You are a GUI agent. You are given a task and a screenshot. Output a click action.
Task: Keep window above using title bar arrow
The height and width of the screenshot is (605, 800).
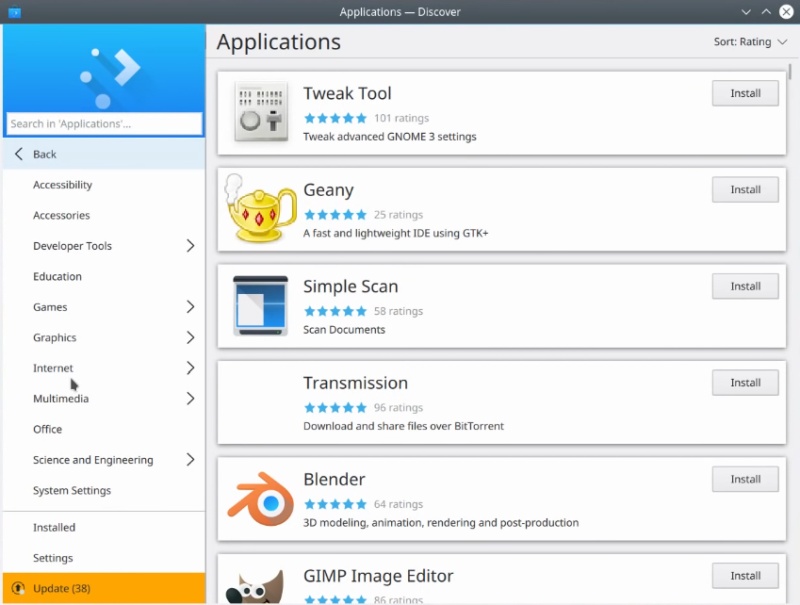click(x=766, y=12)
